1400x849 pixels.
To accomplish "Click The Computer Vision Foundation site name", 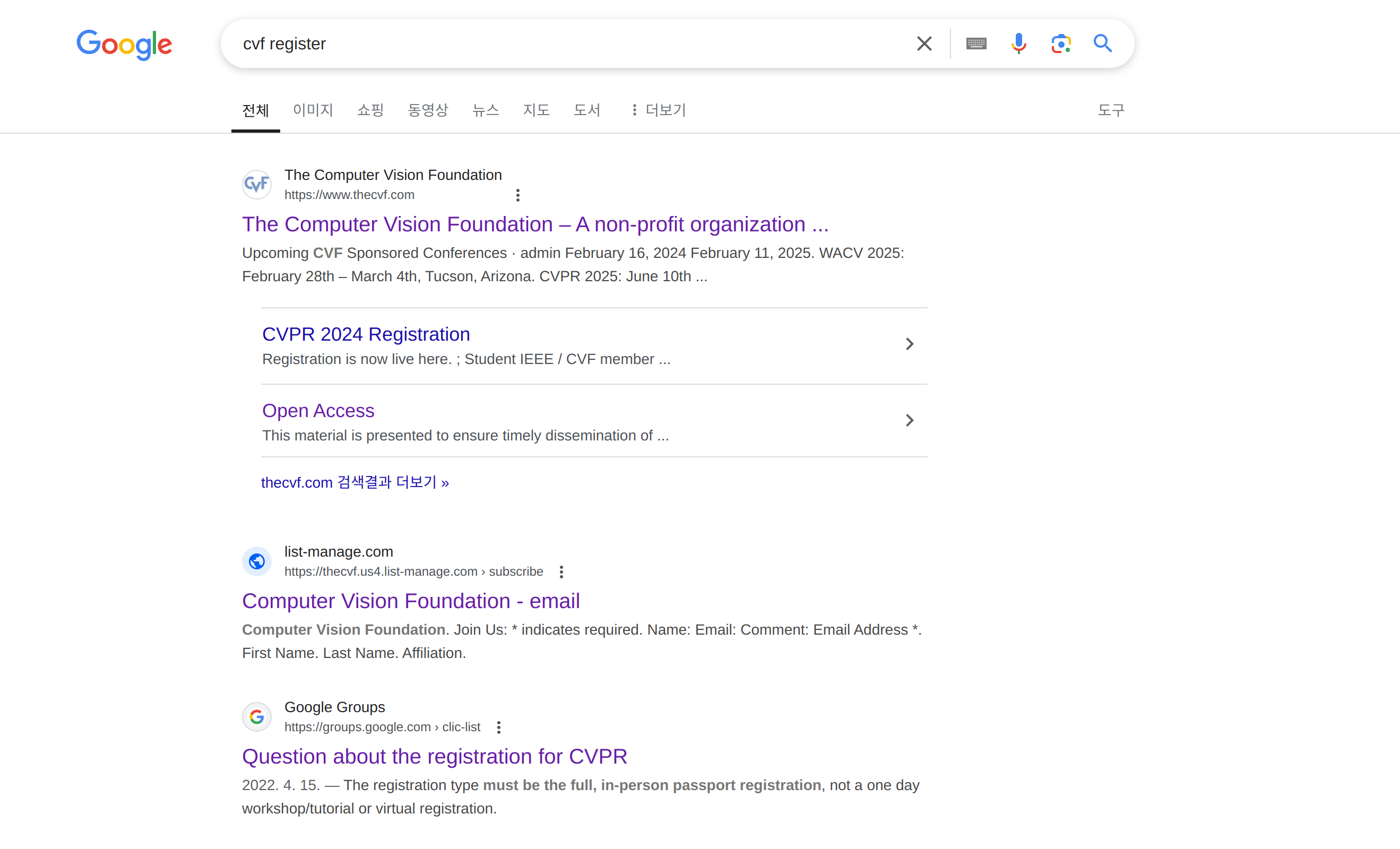I will [x=393, y=175].
